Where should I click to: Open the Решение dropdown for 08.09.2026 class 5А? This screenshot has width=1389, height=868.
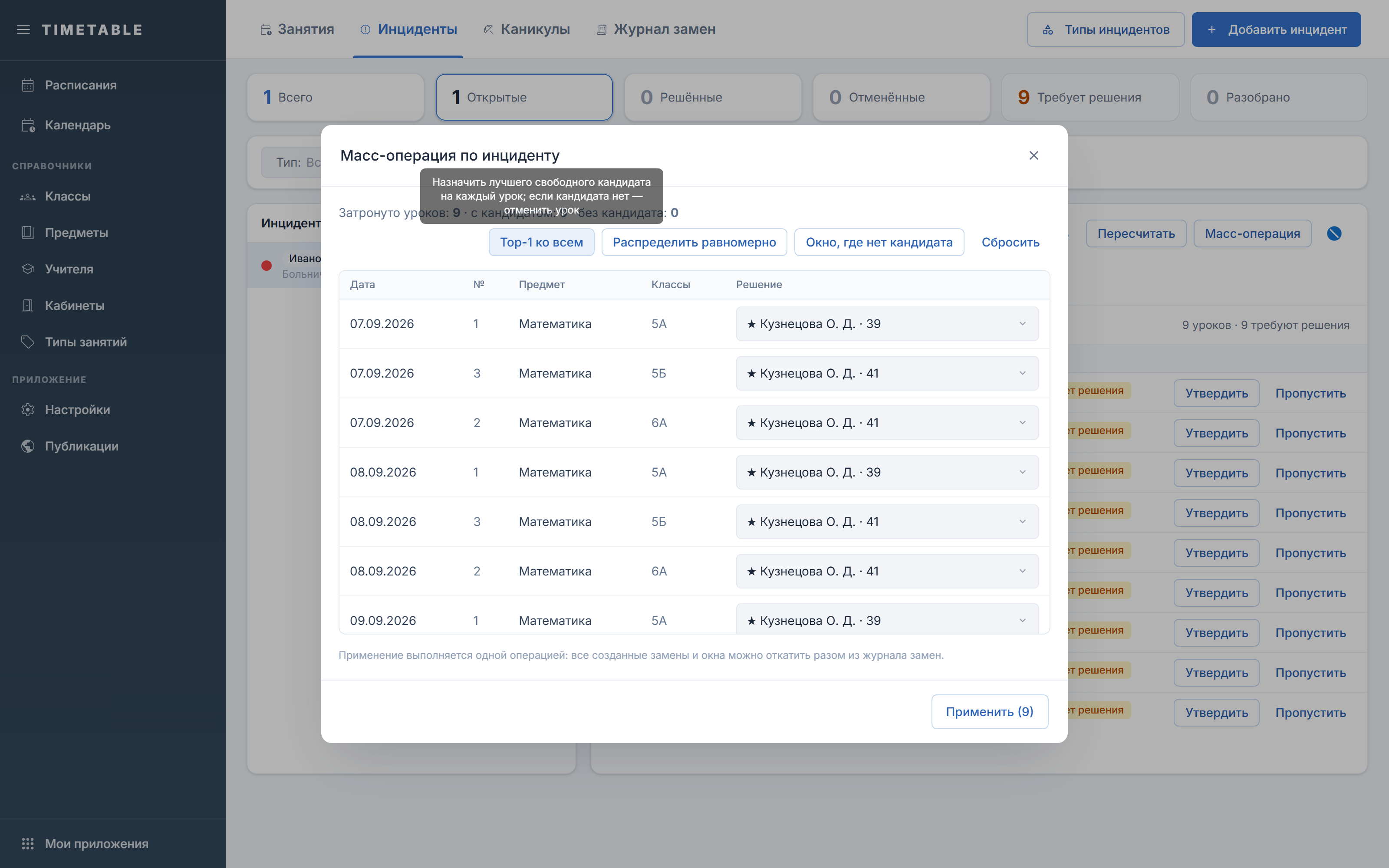click(x=887, y=472)
